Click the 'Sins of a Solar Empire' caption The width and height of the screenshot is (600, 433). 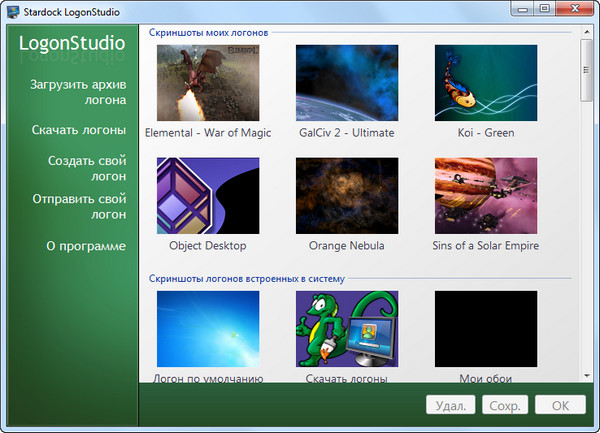click(x=486, y=246)
